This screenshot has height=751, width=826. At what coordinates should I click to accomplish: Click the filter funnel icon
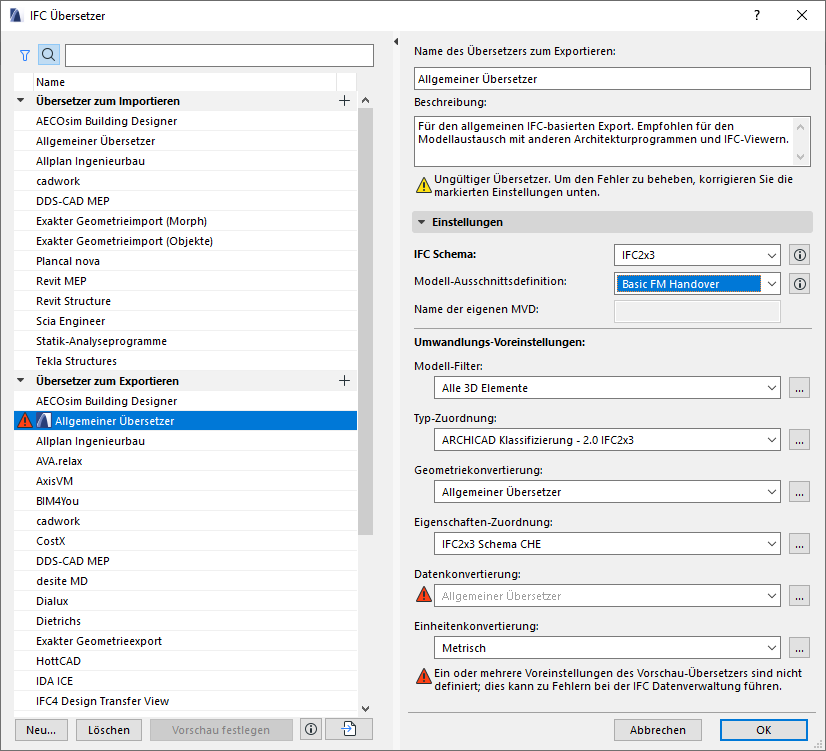point(25,55)
